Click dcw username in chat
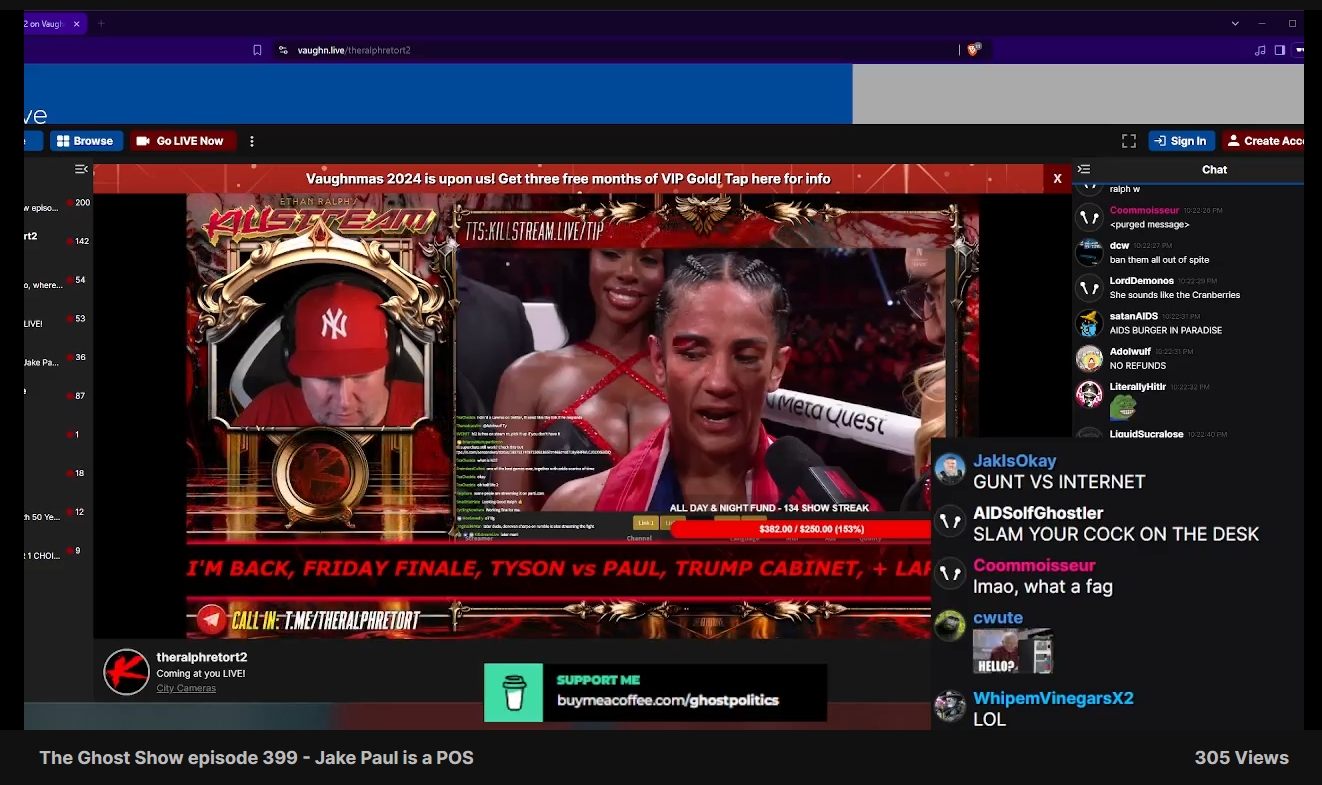The image size is (1322, 785). 1119,245
